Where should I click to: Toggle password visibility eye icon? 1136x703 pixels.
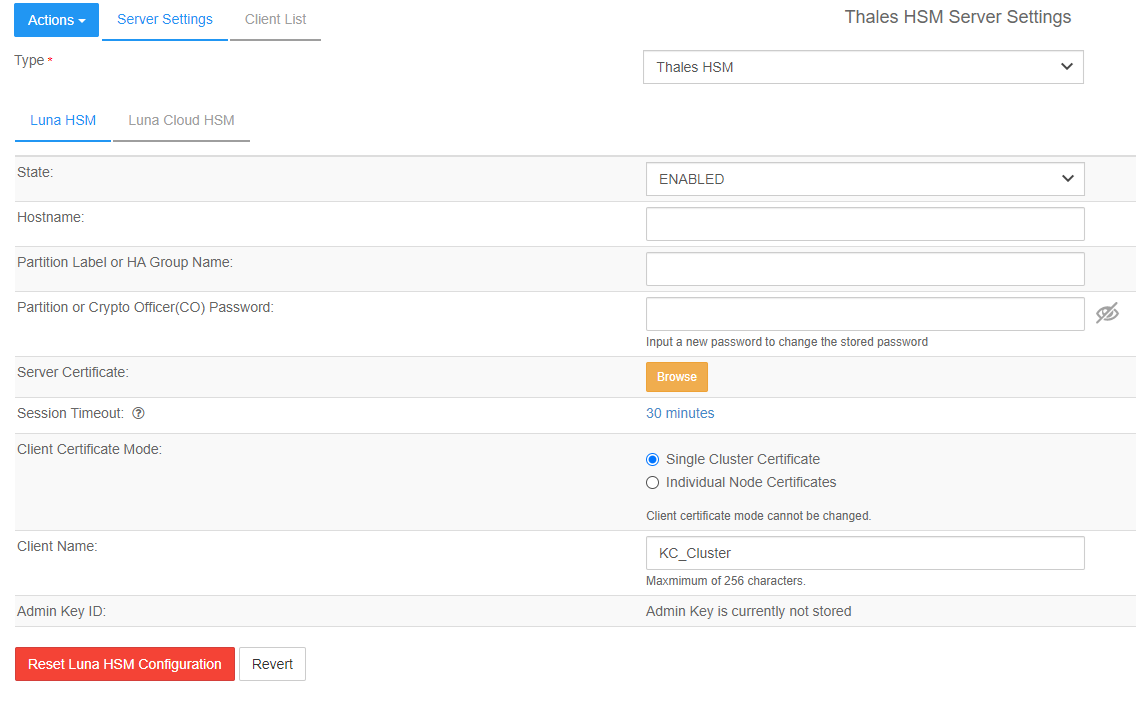point(1106,314)
